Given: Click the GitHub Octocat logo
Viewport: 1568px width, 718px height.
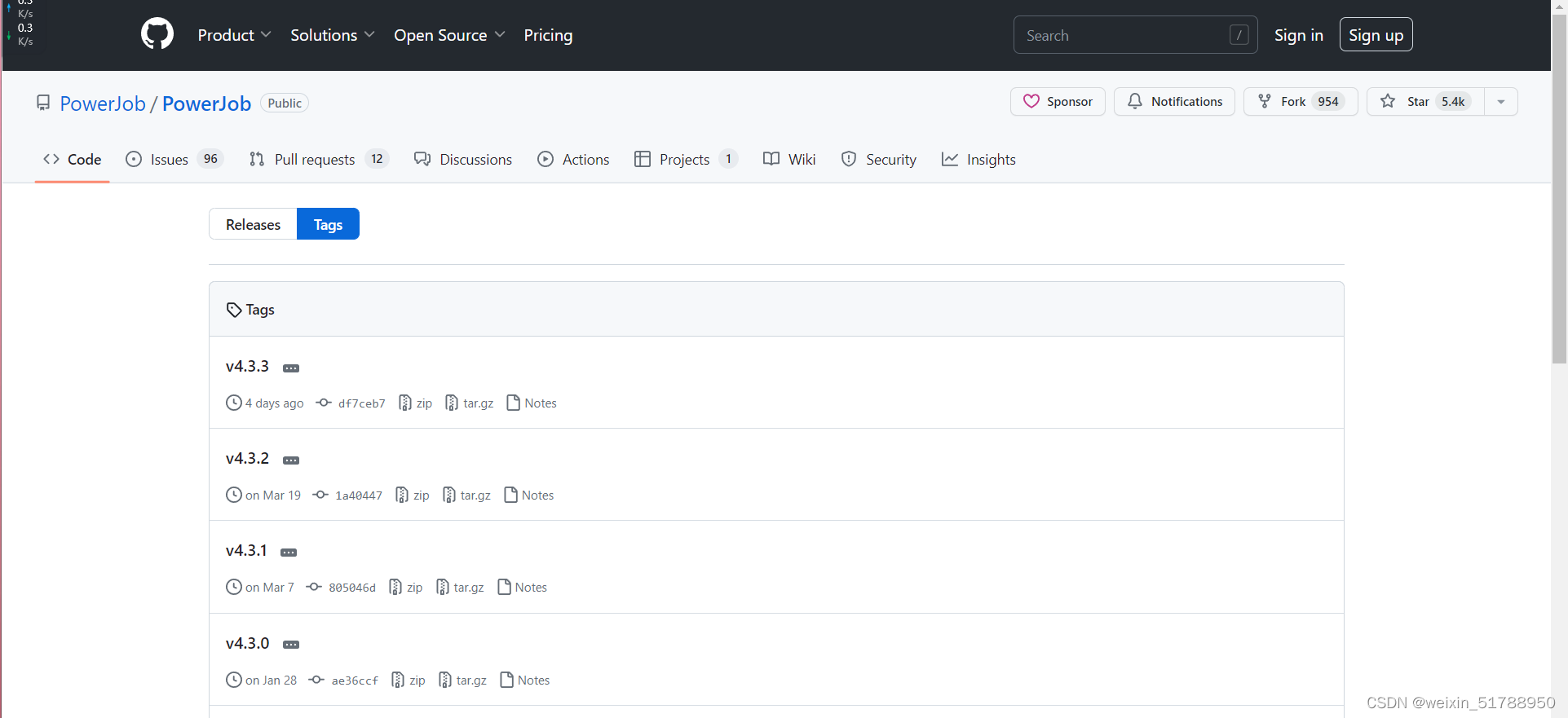Looking at the screenshot, I should coord(157,34).
